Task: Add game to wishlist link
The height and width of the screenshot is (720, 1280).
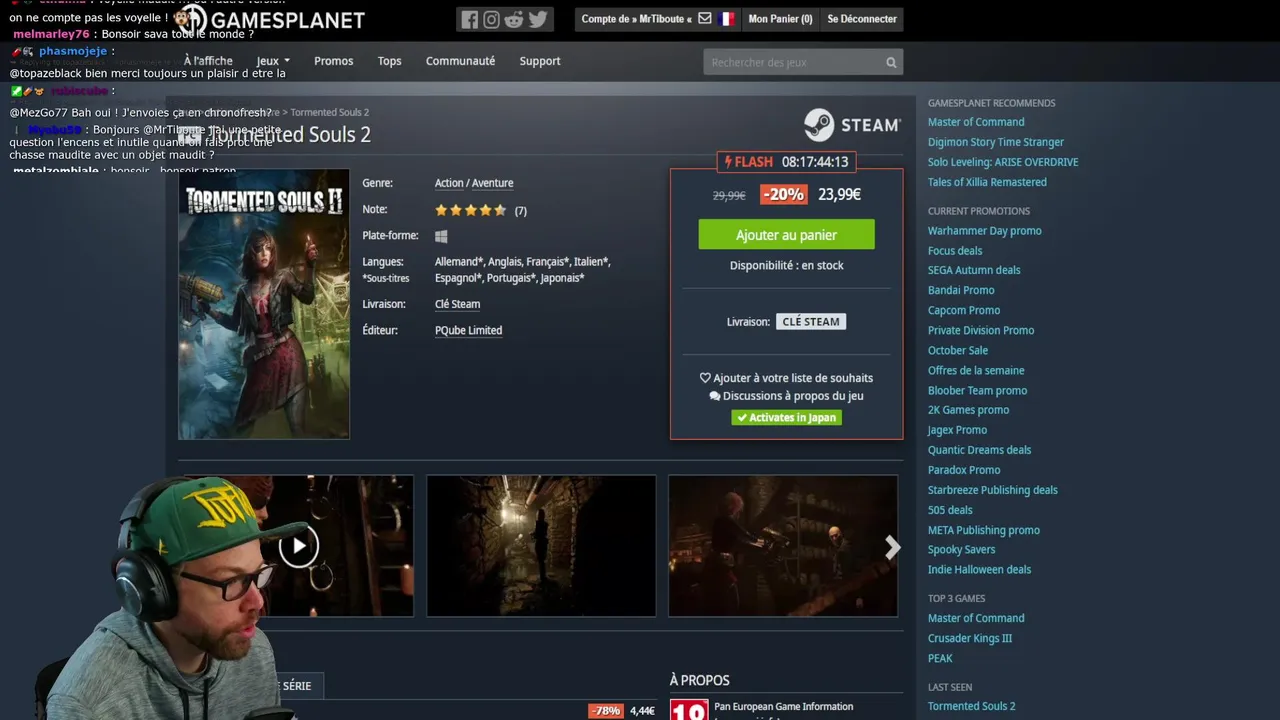Action: click(786, 378)
